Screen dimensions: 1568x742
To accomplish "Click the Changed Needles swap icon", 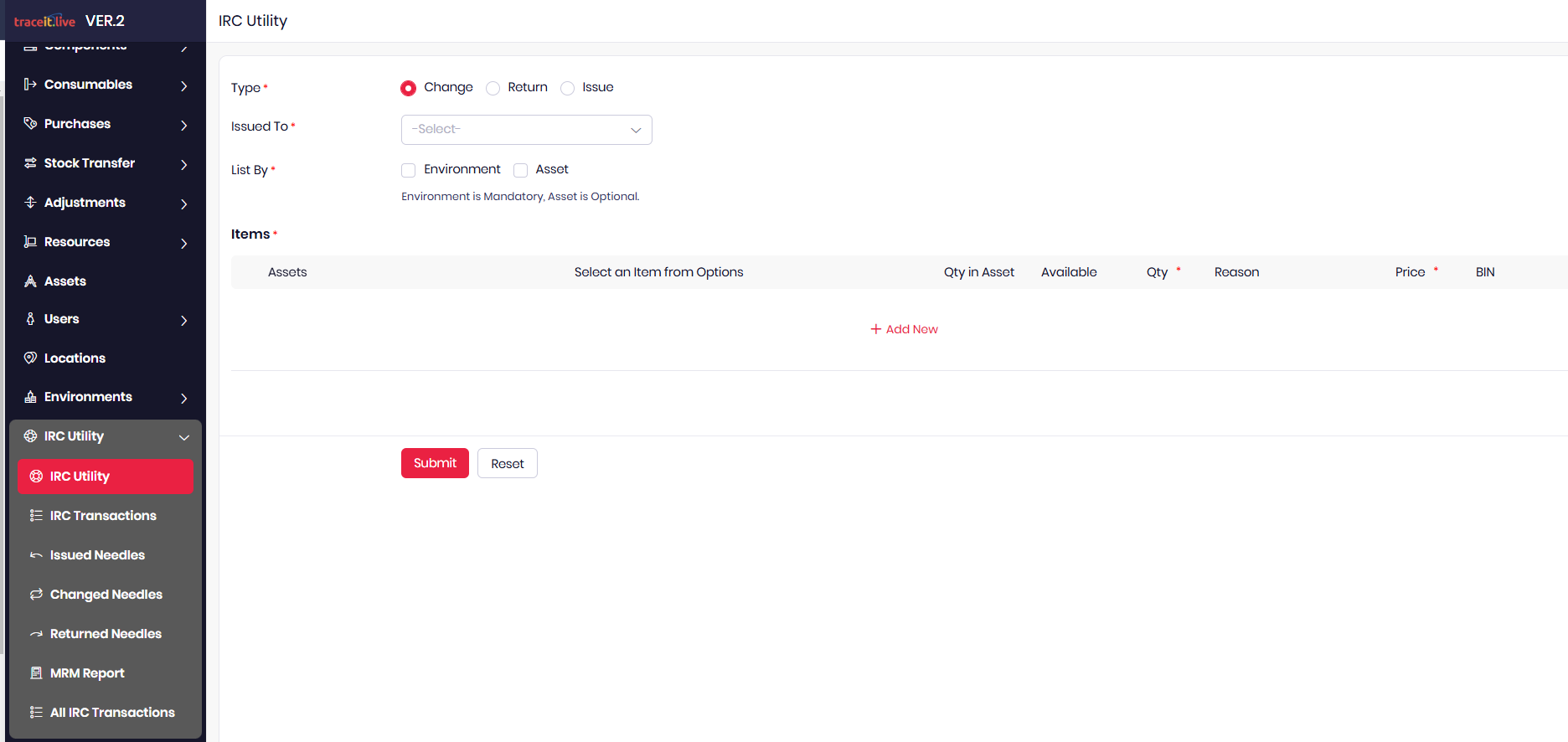I will tap(36, 595).
